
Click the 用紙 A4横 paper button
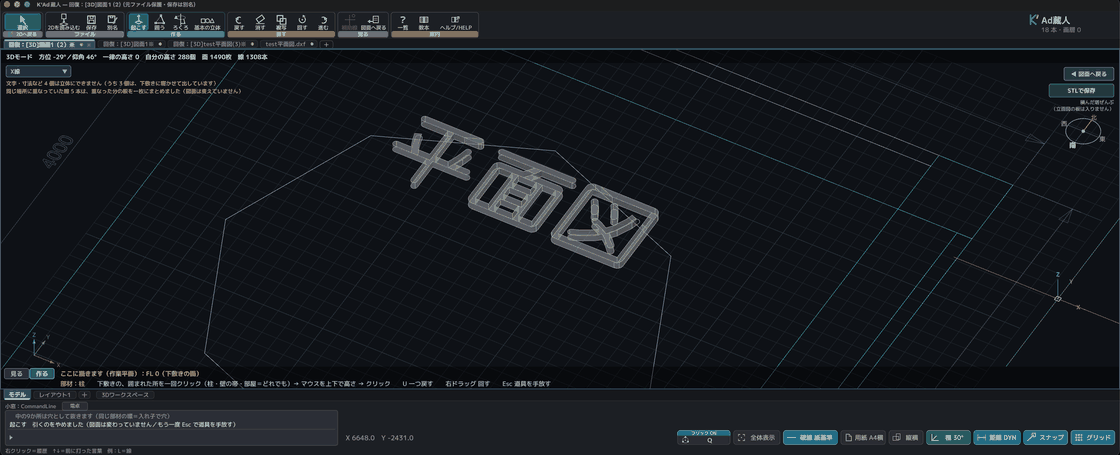[864, 437]
